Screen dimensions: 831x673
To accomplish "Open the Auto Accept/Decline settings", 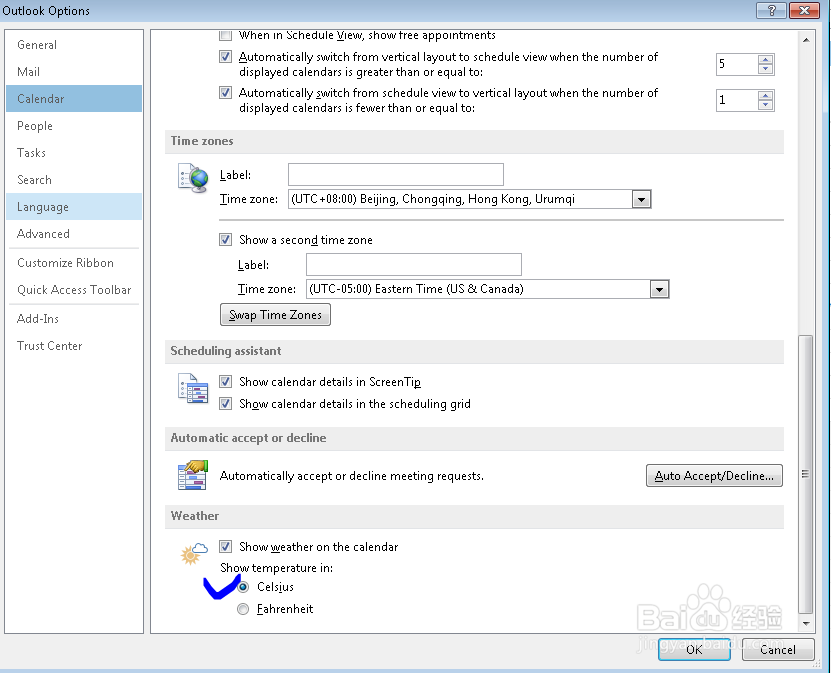I will [714, 476].
